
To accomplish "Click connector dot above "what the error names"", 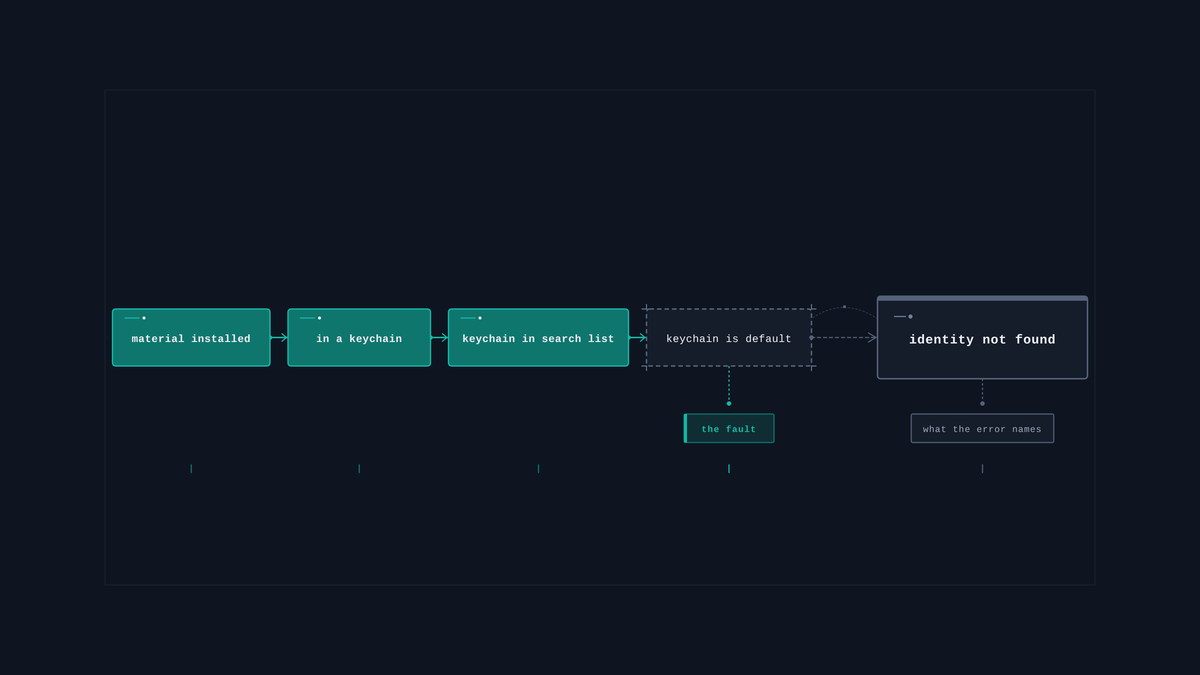I will tap(982, 403).
